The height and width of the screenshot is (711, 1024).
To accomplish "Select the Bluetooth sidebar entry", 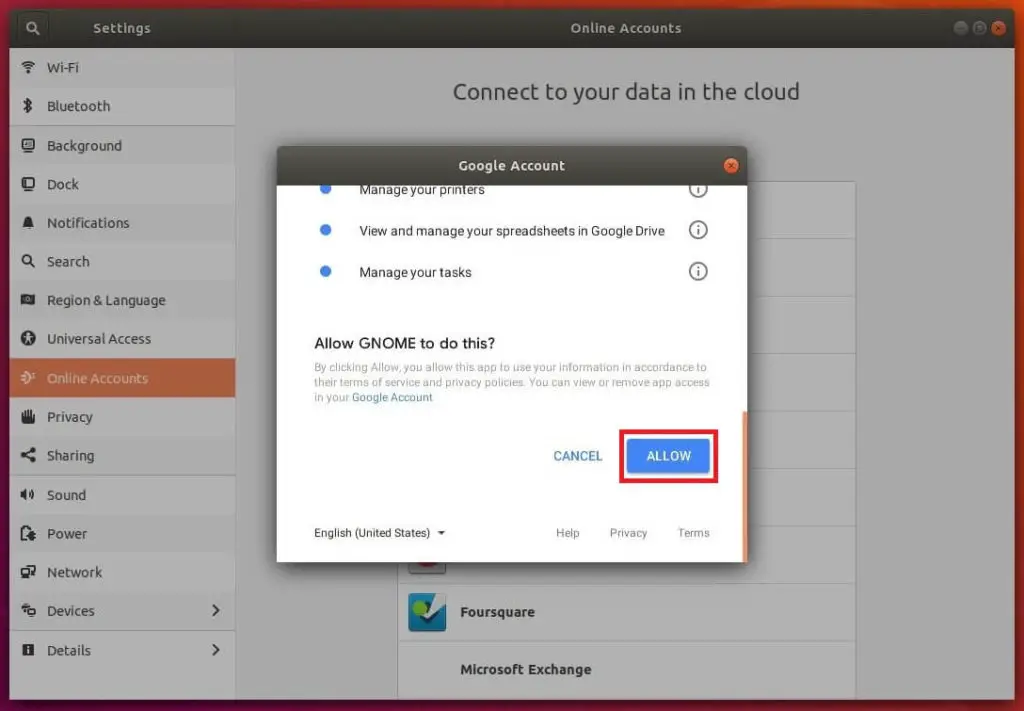I will [x=122, y=106].
